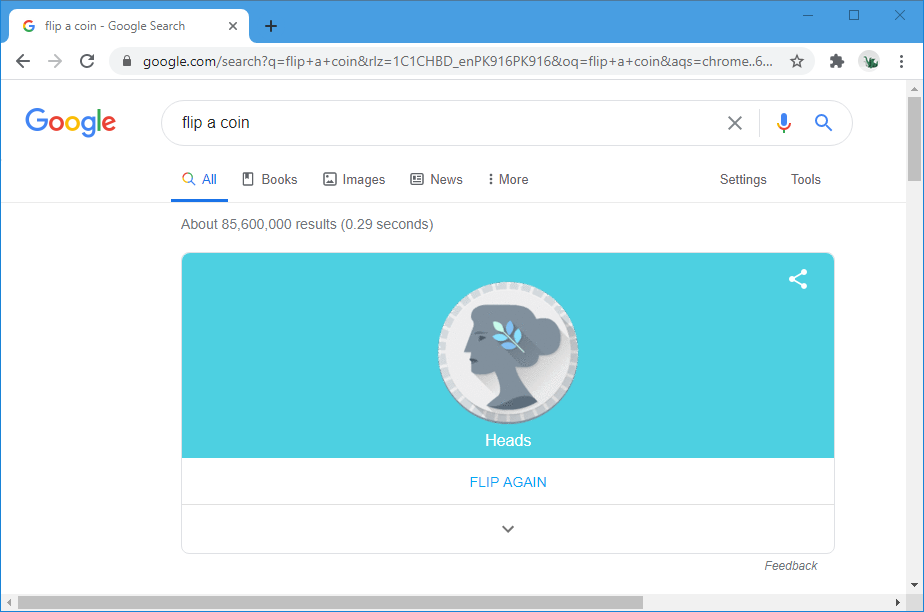Click the Feedback link
Viewport: 924px width, 612px height.
coord(790,566)
